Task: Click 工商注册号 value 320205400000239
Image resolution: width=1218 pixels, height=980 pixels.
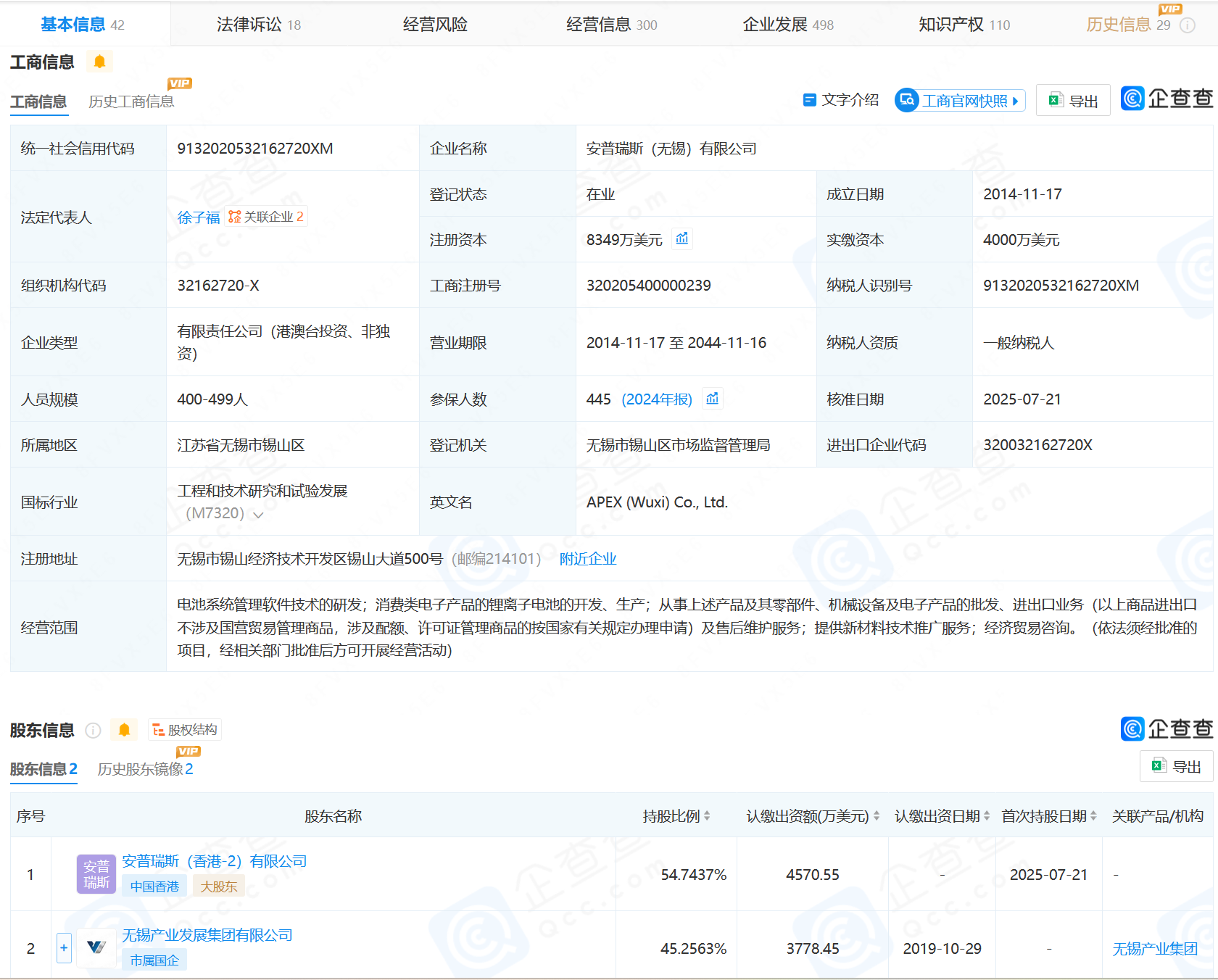Action: point(649,286)
